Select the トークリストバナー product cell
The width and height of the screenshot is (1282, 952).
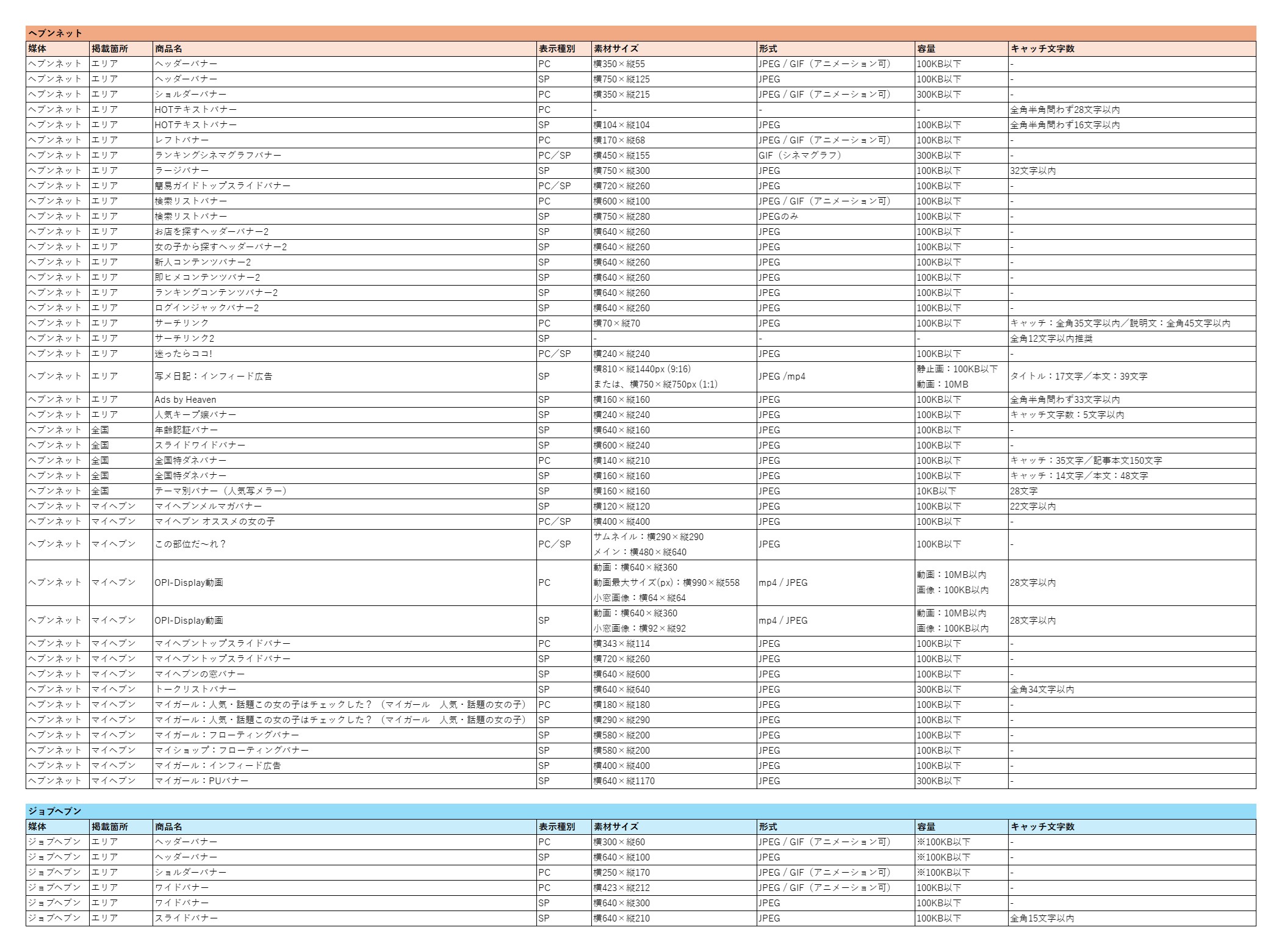pos(195,690)
